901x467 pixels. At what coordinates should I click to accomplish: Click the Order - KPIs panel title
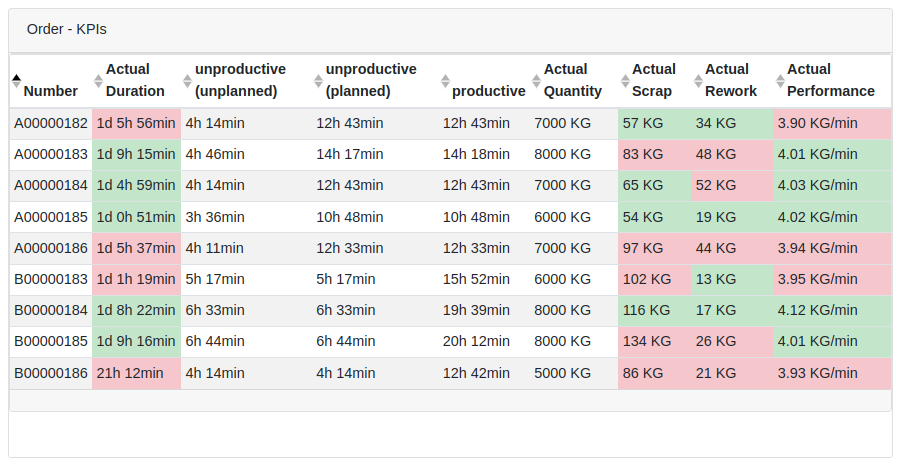(66, 29)
